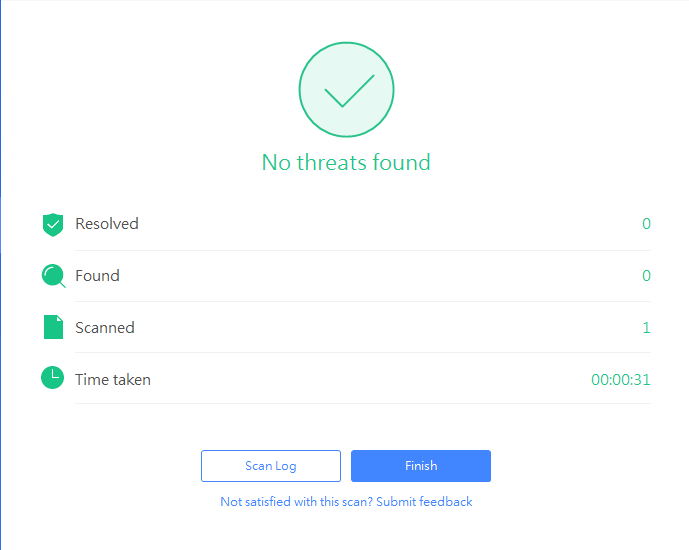
Task: Click the Submit feedback link text
Action: (x=424, y=502)
